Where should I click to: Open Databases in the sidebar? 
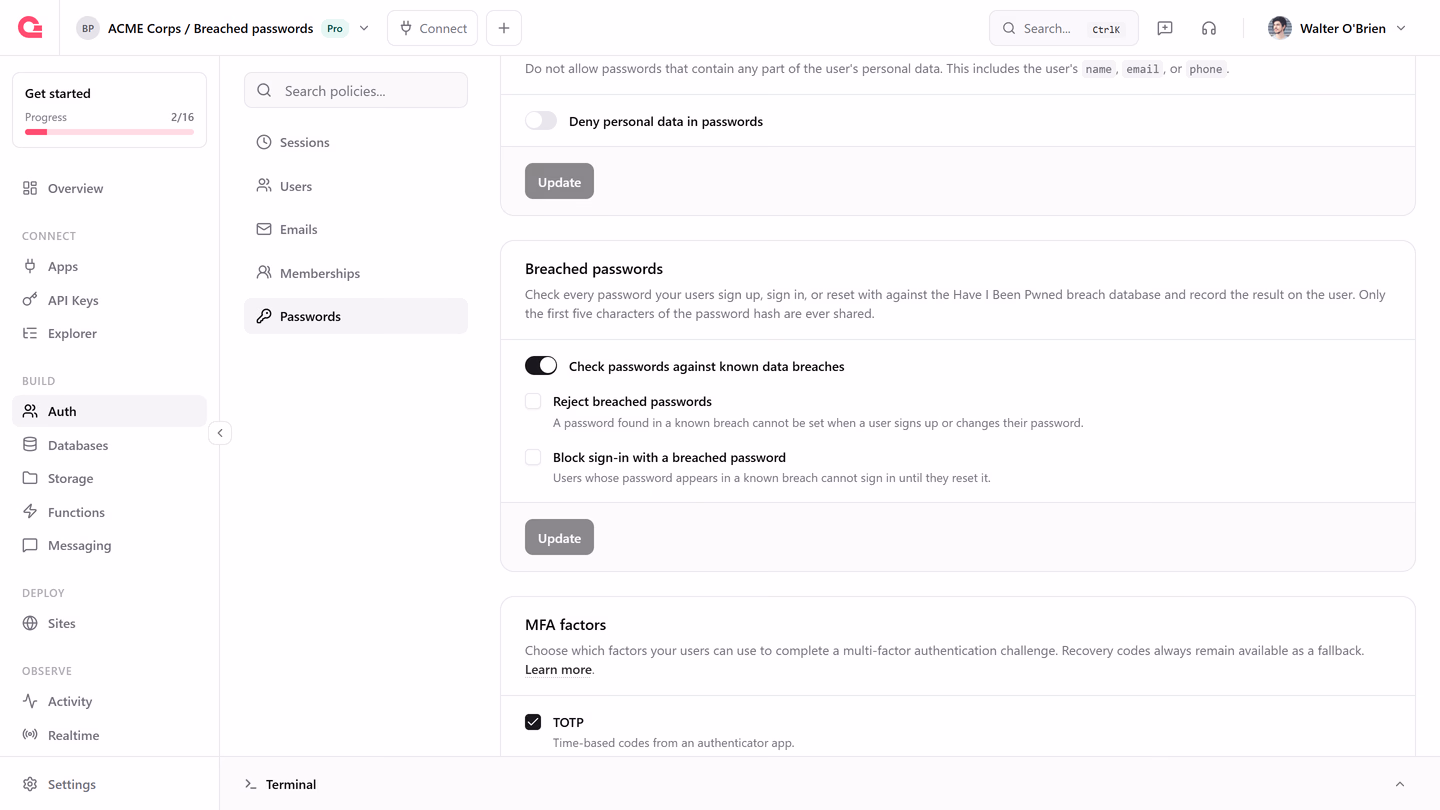(109, 445)
